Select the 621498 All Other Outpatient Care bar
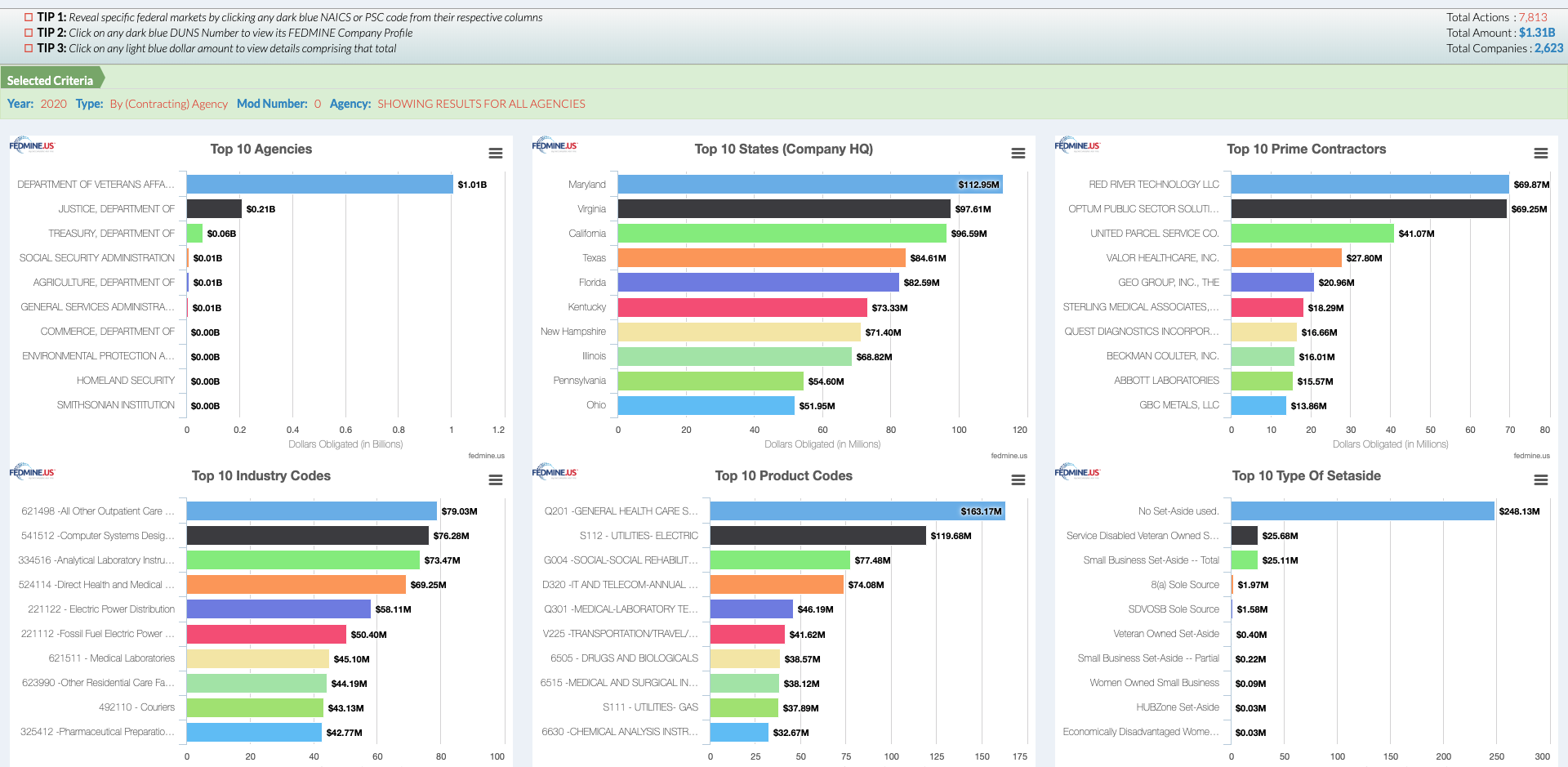The image size is (1568, 767). tap(312, 511)
